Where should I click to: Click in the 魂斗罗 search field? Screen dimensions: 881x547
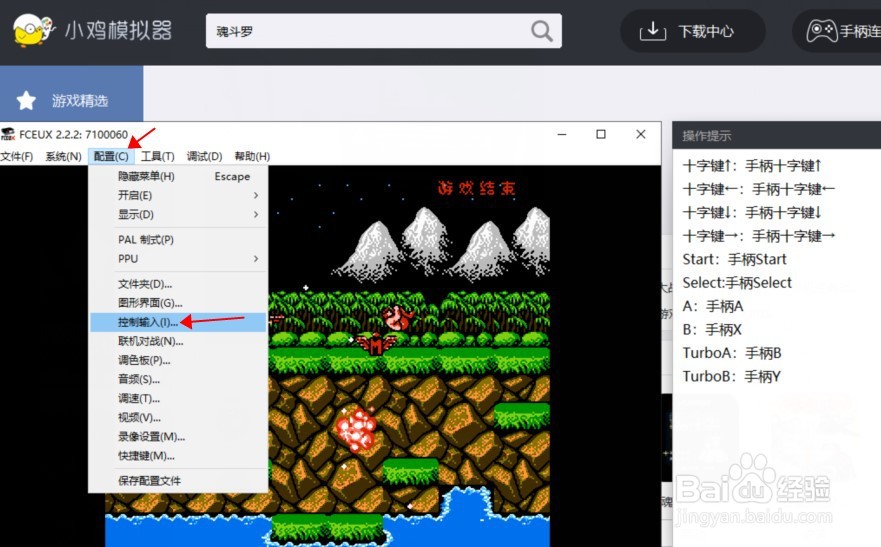(x=384, y=31)
